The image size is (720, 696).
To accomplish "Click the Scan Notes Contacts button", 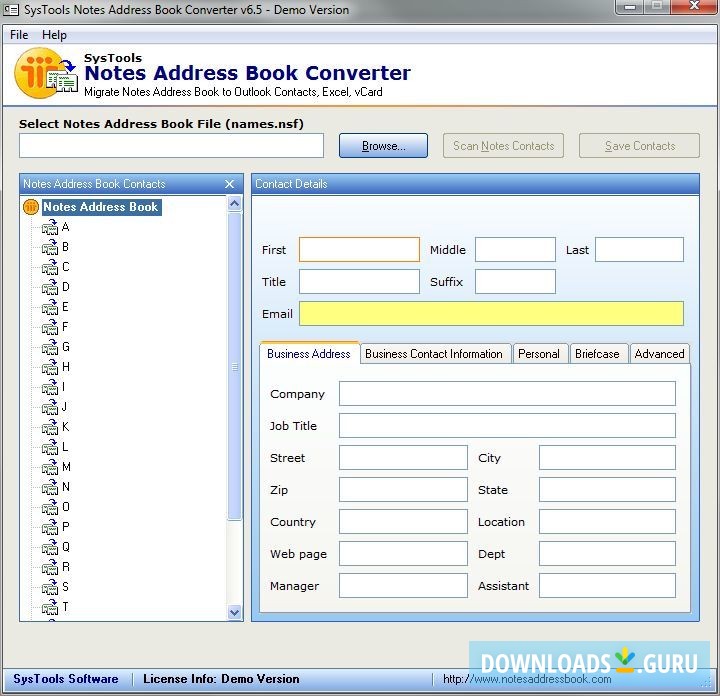I will tap(503, 146).
